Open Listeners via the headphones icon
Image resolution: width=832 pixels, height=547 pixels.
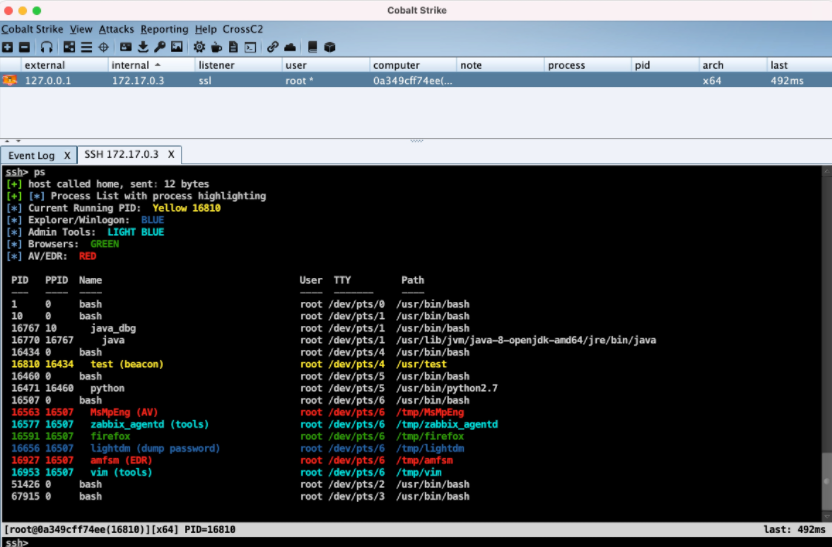pyautogui.click(x=47, y=47)
